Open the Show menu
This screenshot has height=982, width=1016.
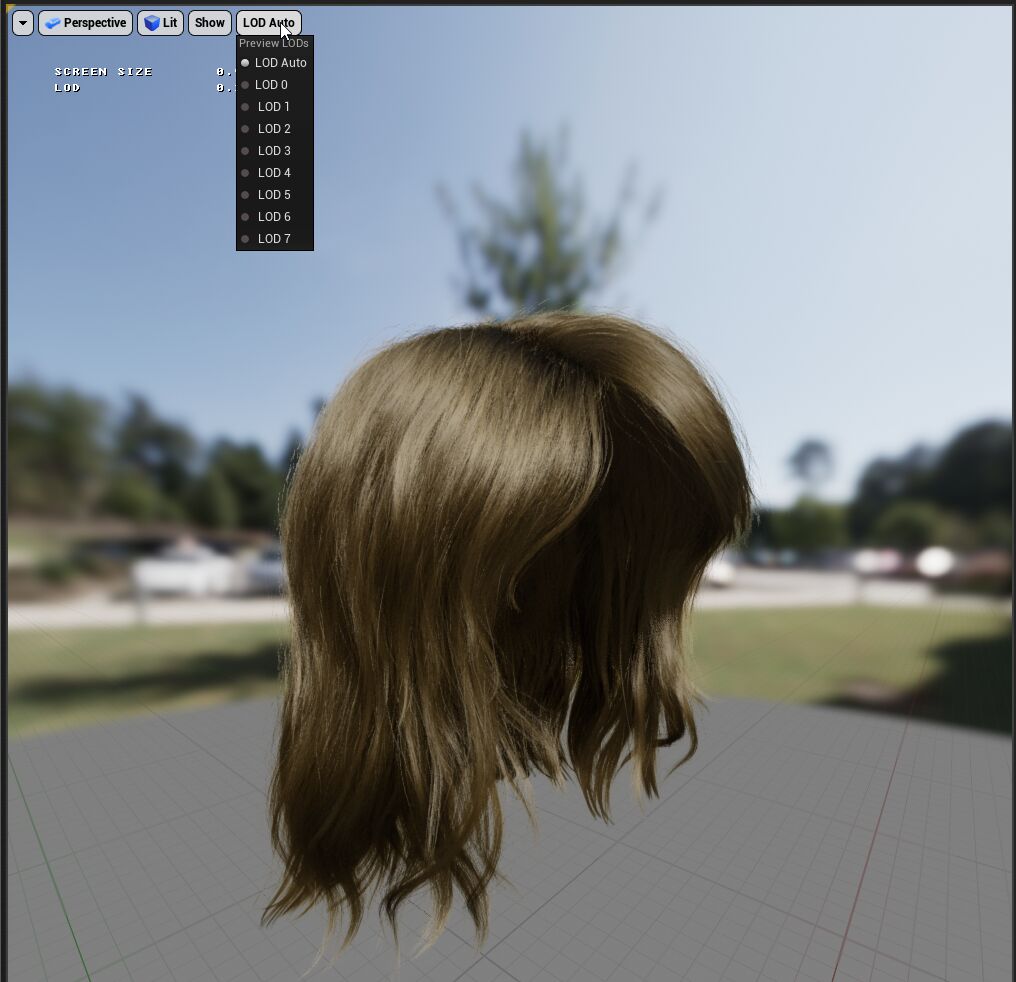[209, 23]
